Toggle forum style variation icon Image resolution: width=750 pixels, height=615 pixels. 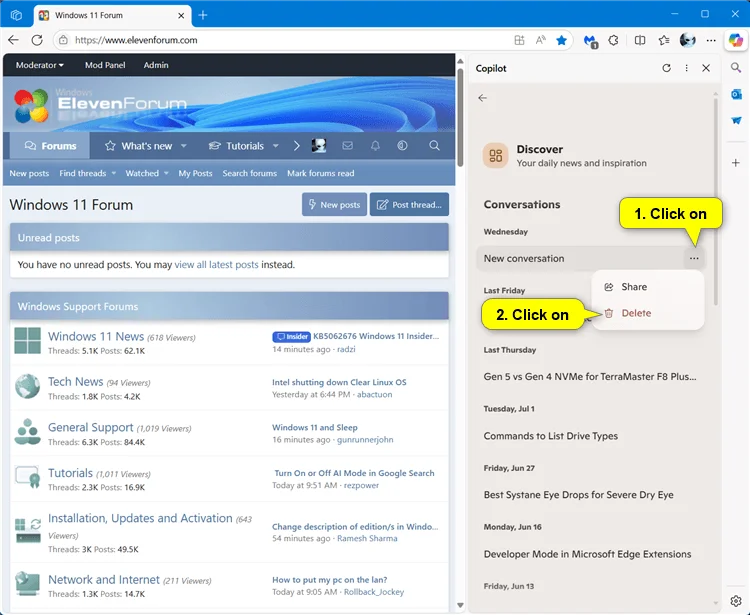click(x=403, y=145)
